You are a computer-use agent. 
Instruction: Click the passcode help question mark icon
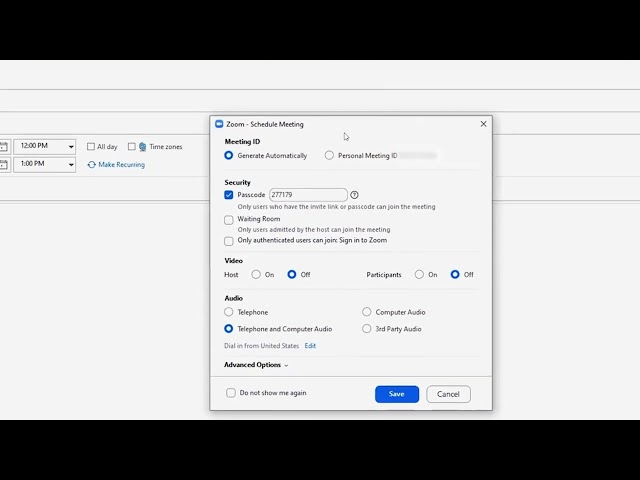354,195
